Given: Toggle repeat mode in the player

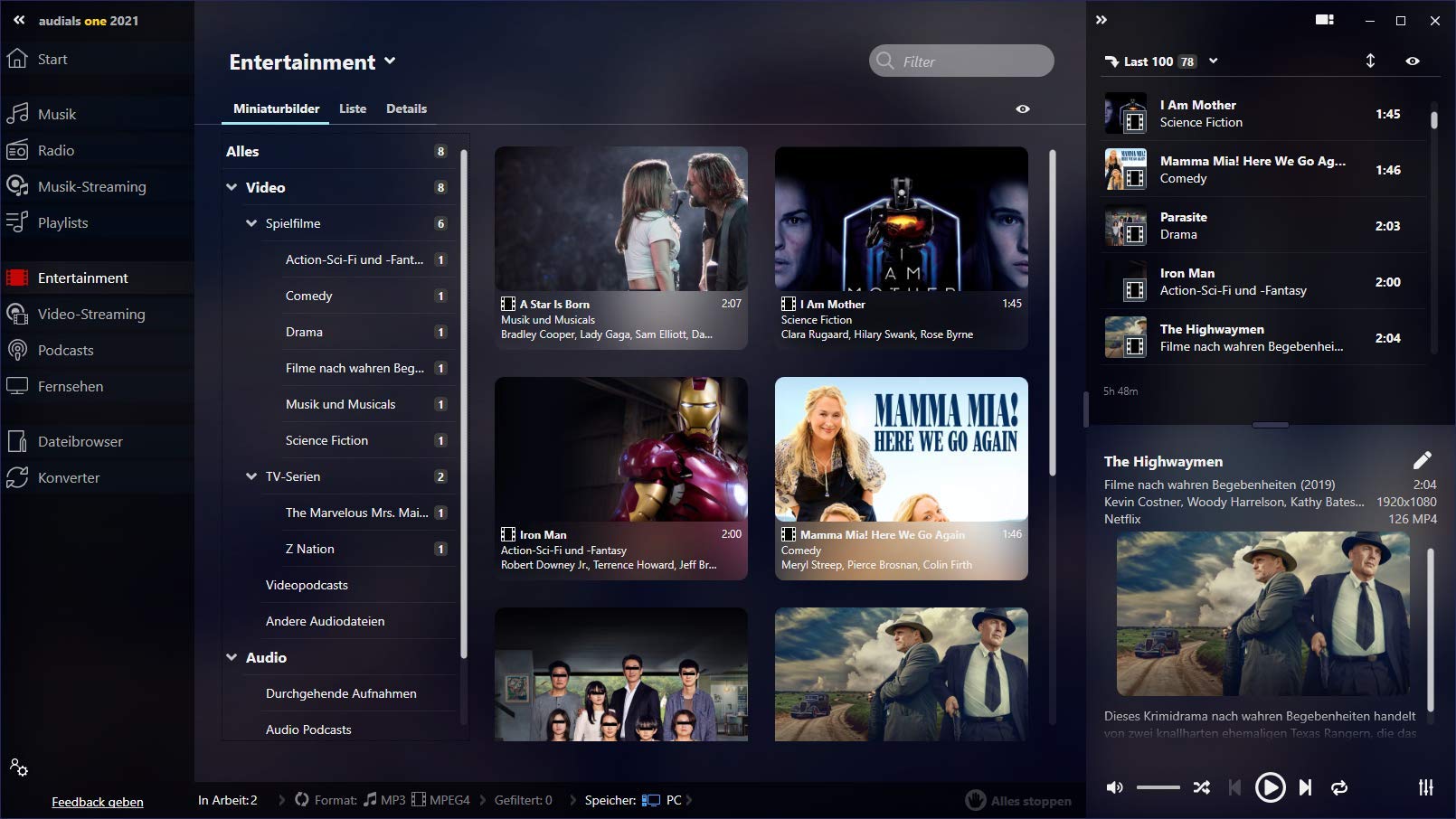Looking at the screenshot, I should pyautogui.click(x=1339, y=787).
